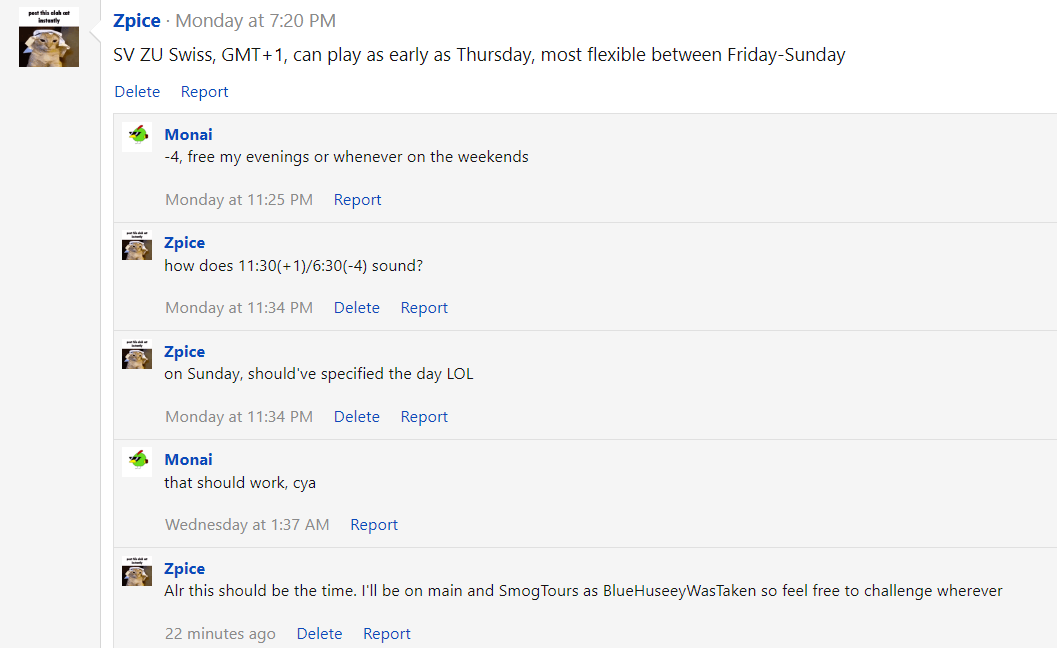Click Zpice's avatar beside BlueHuseeyWasTaken comment
The height and width of the screenshot is (648, 1057).
point(137,571)
